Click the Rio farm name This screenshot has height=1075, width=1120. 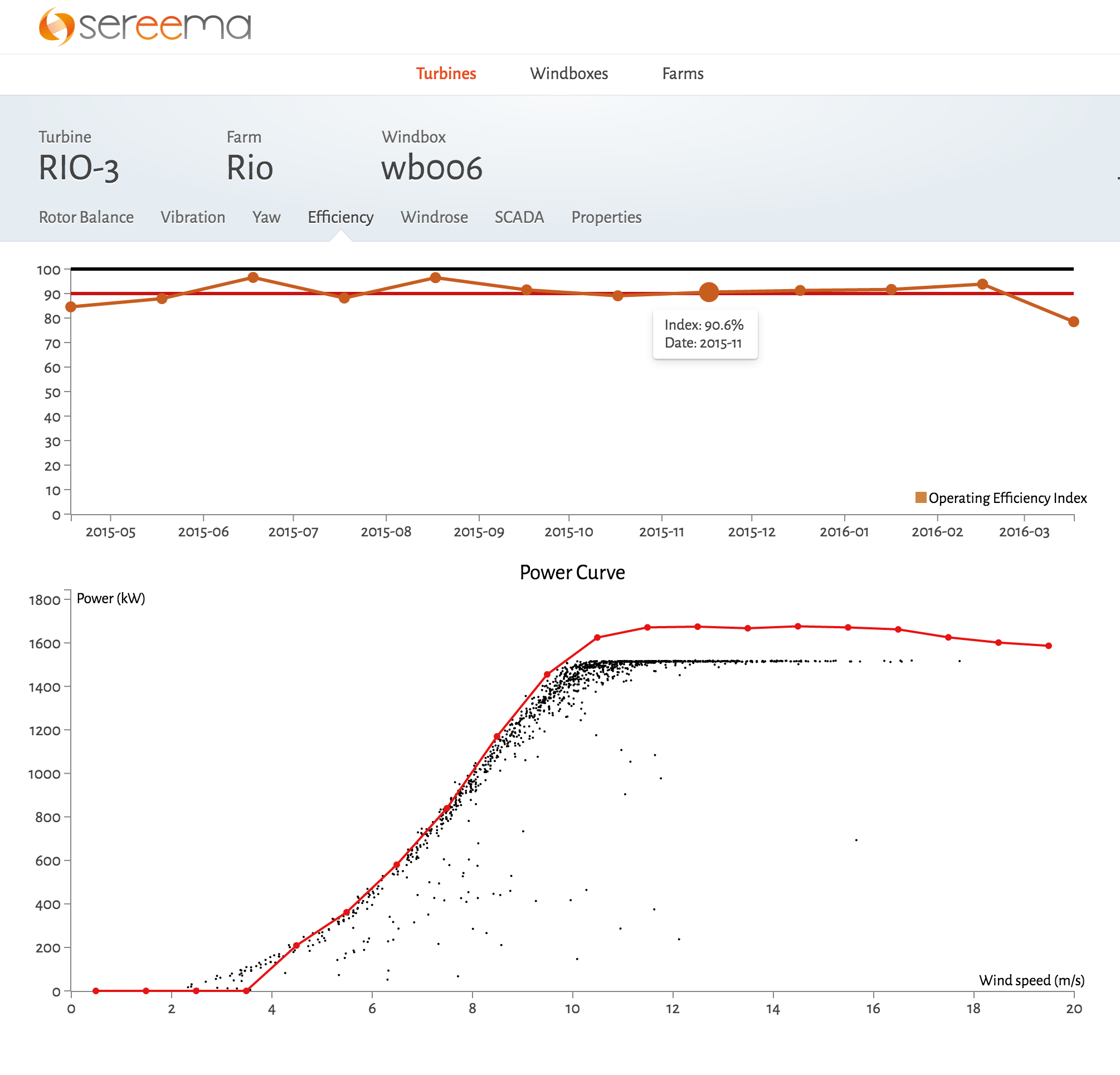click(x=250, y=168)
